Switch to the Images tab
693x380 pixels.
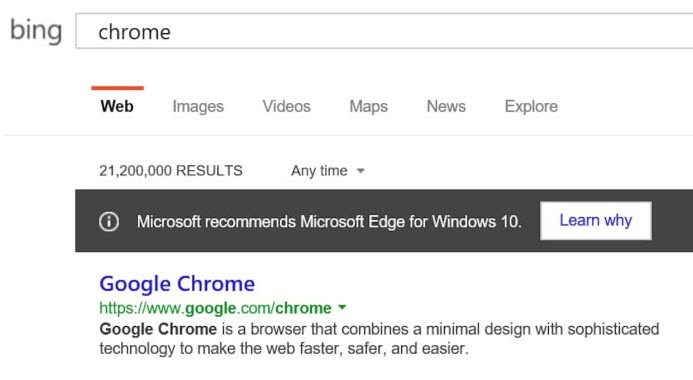(198, 106)
